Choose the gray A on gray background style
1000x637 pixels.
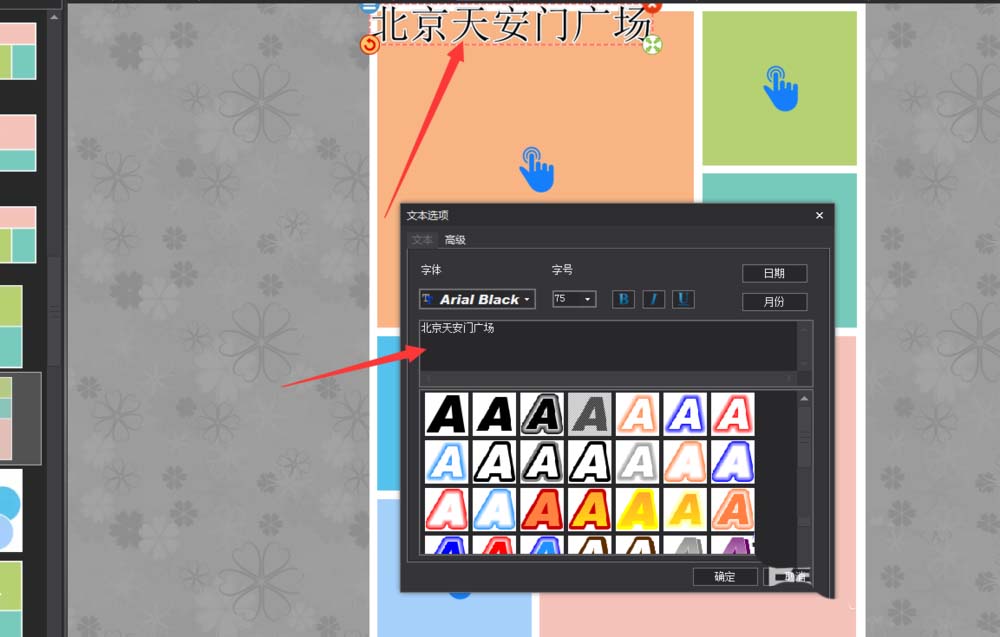pos(589,414)
